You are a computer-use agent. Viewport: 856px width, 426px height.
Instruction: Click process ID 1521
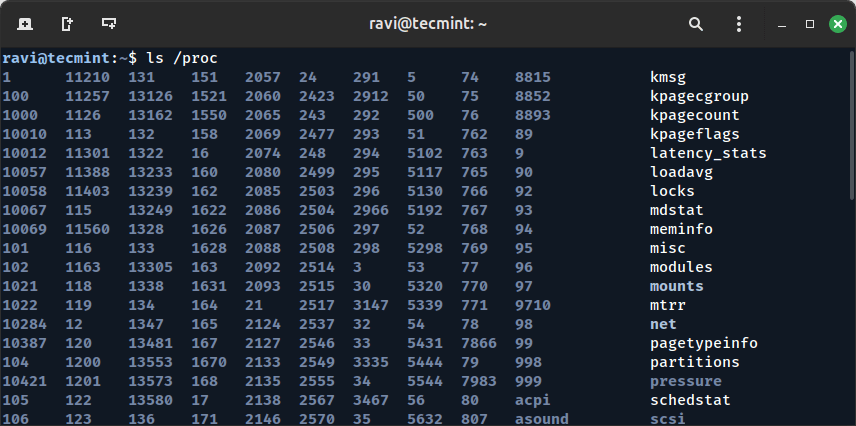[x=209, y=97]
